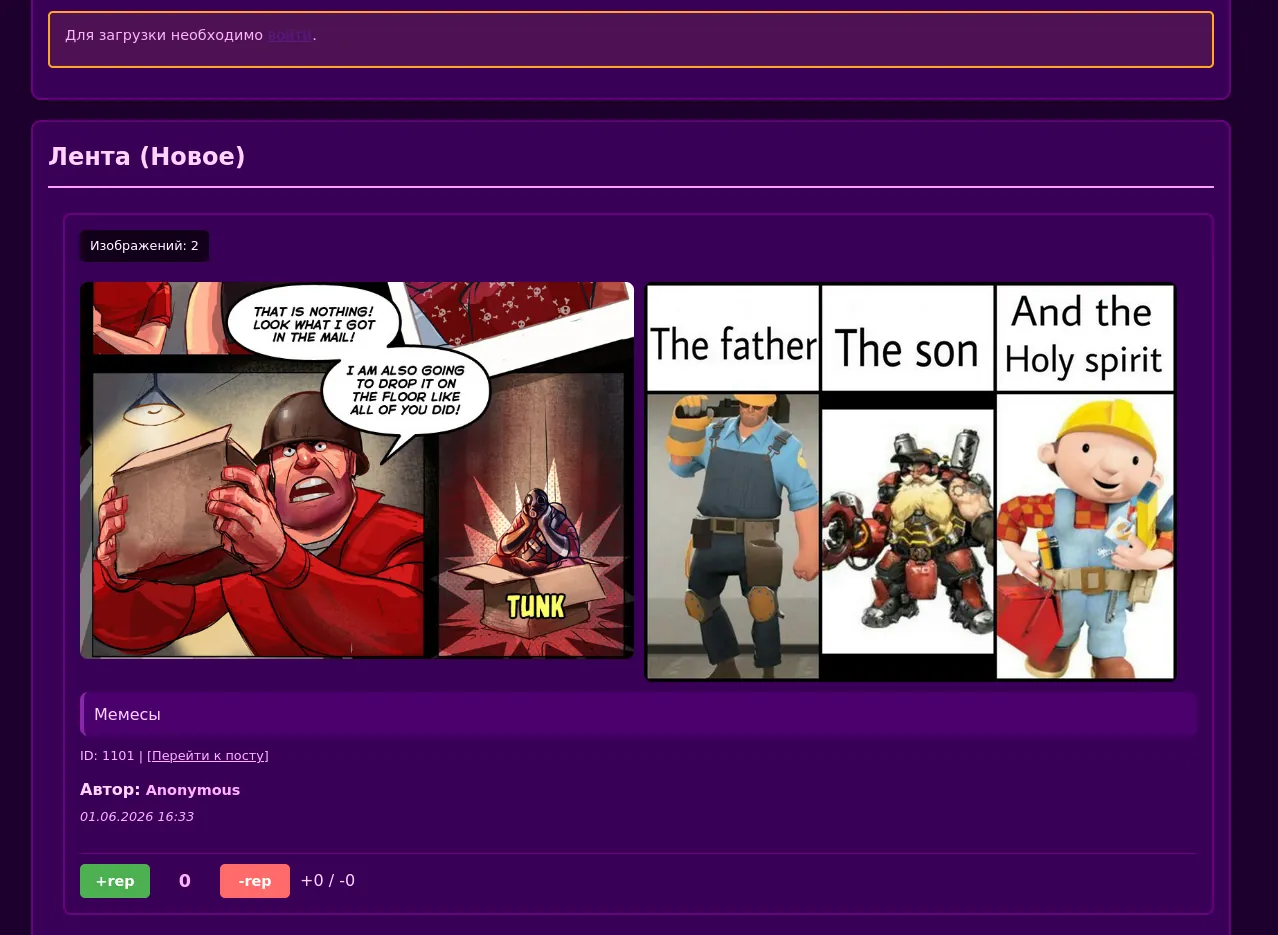Image resolution: width=1278 pixels, height=935 pixels.
Task: Open the TF2 Soldier comic image
Action: 357,470
